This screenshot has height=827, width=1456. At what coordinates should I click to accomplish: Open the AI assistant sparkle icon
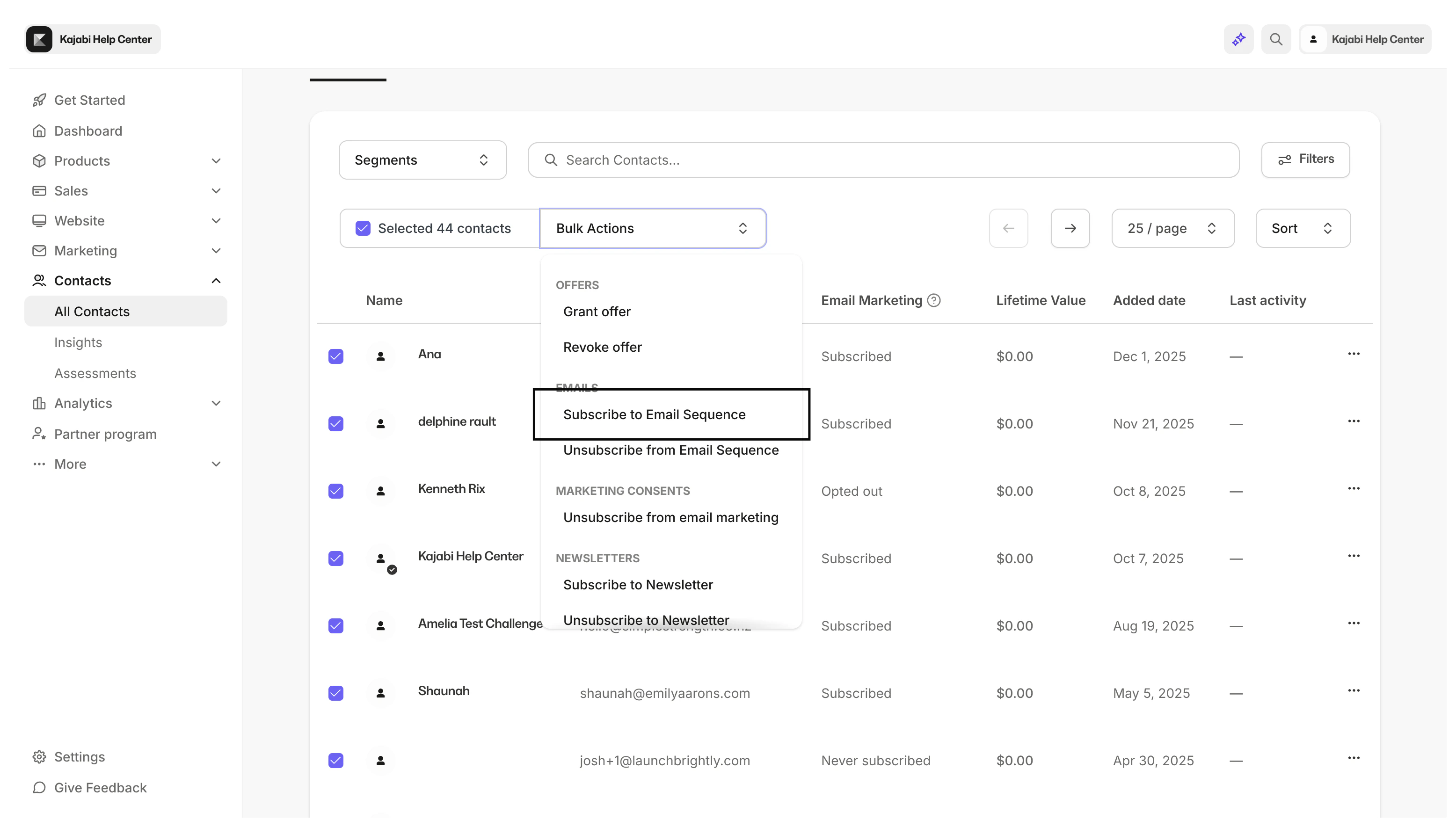(x=1238, y=39)
